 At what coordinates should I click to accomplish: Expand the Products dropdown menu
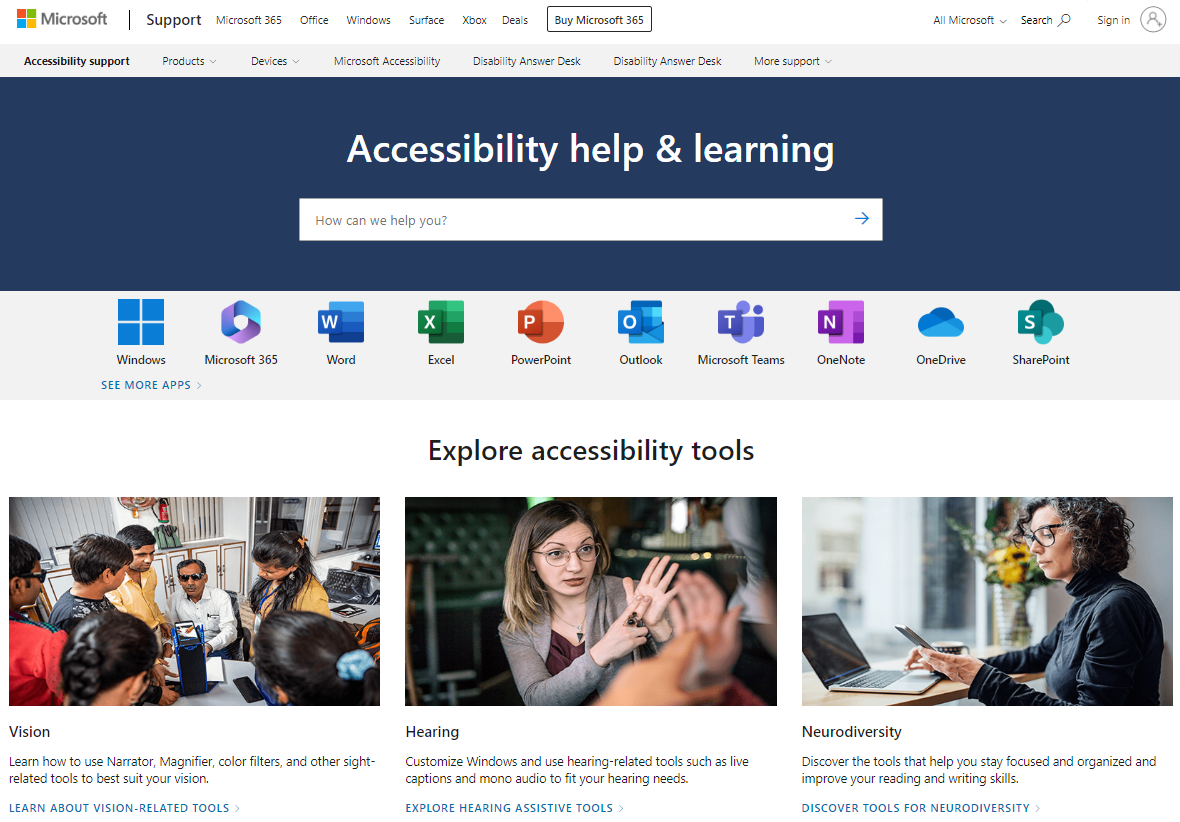[189, 61]
